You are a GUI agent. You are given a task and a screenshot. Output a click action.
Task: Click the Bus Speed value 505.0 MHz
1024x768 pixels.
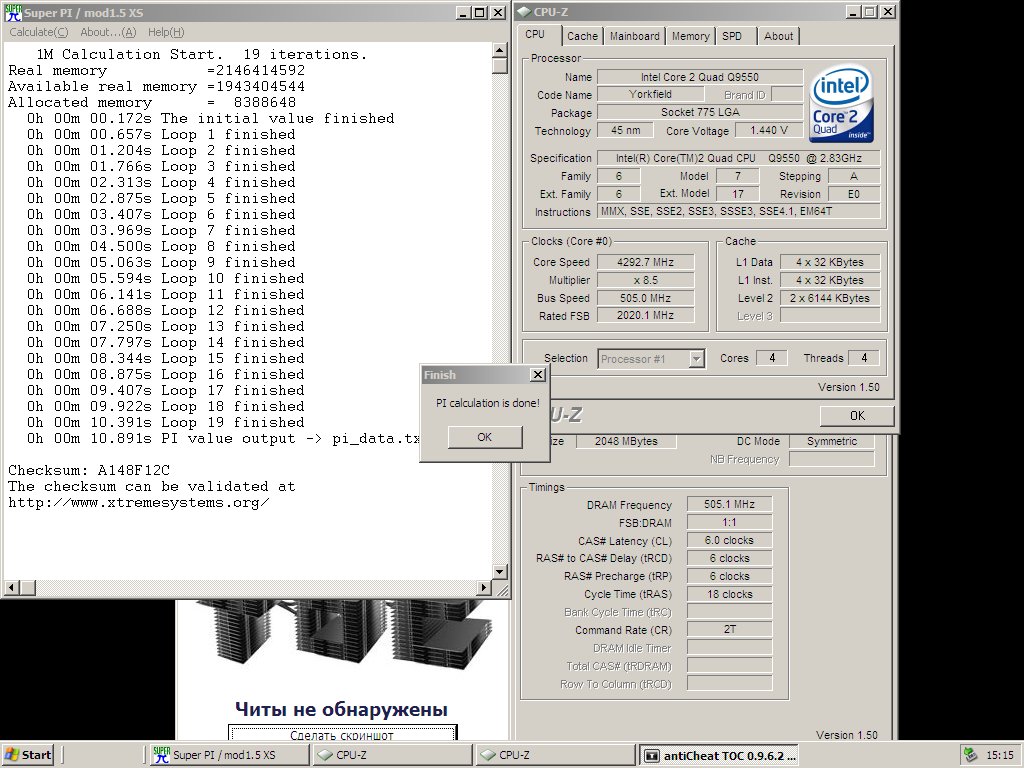[645, 298]
